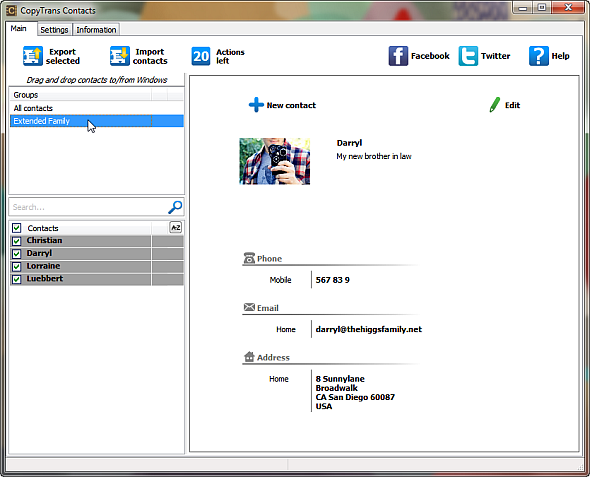Maximize the CopyTrans Contacts window
The width and height of the screenshot is (590, 477).
542,8
